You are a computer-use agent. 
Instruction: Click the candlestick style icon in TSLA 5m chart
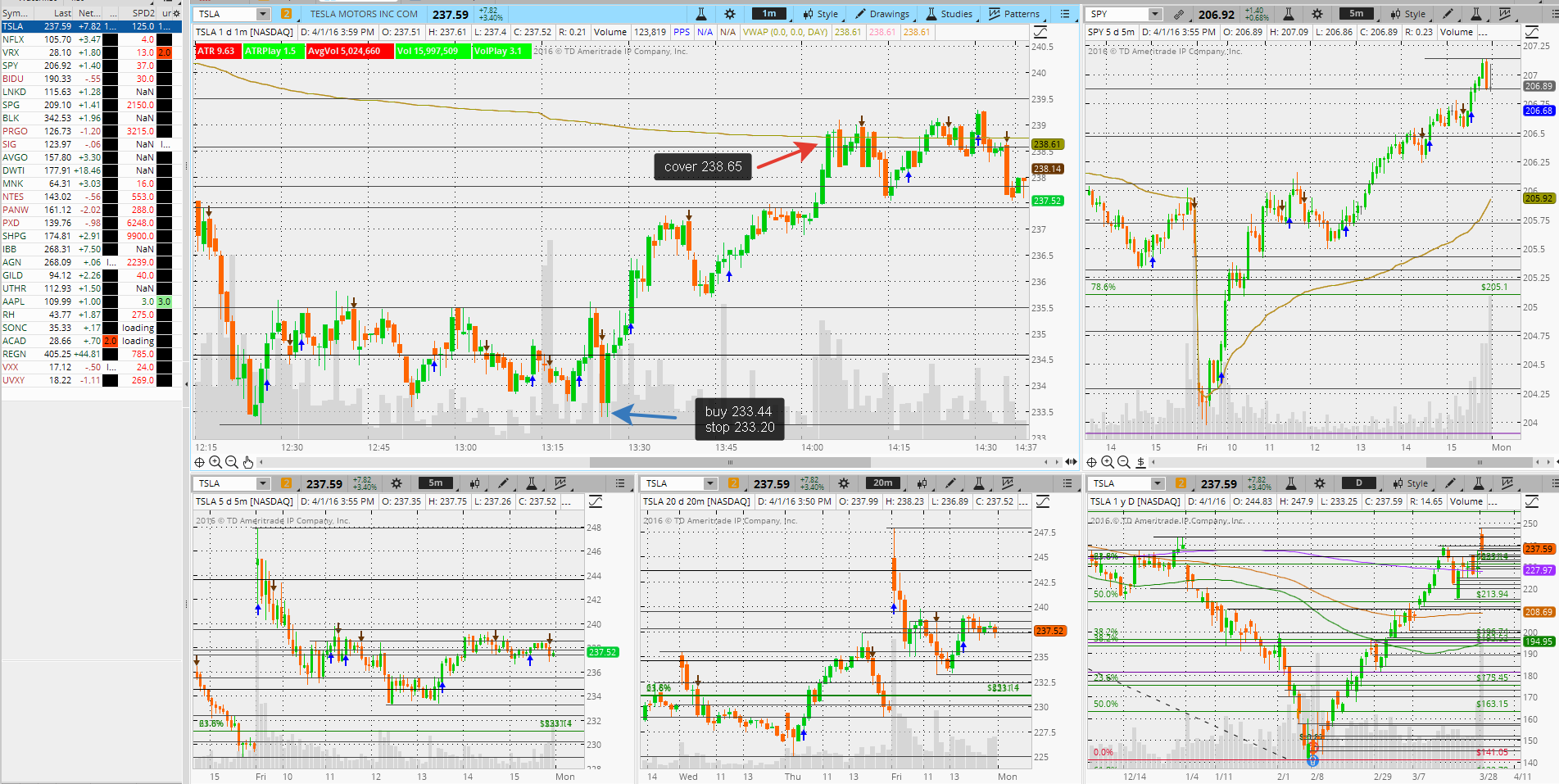[474, 483]
